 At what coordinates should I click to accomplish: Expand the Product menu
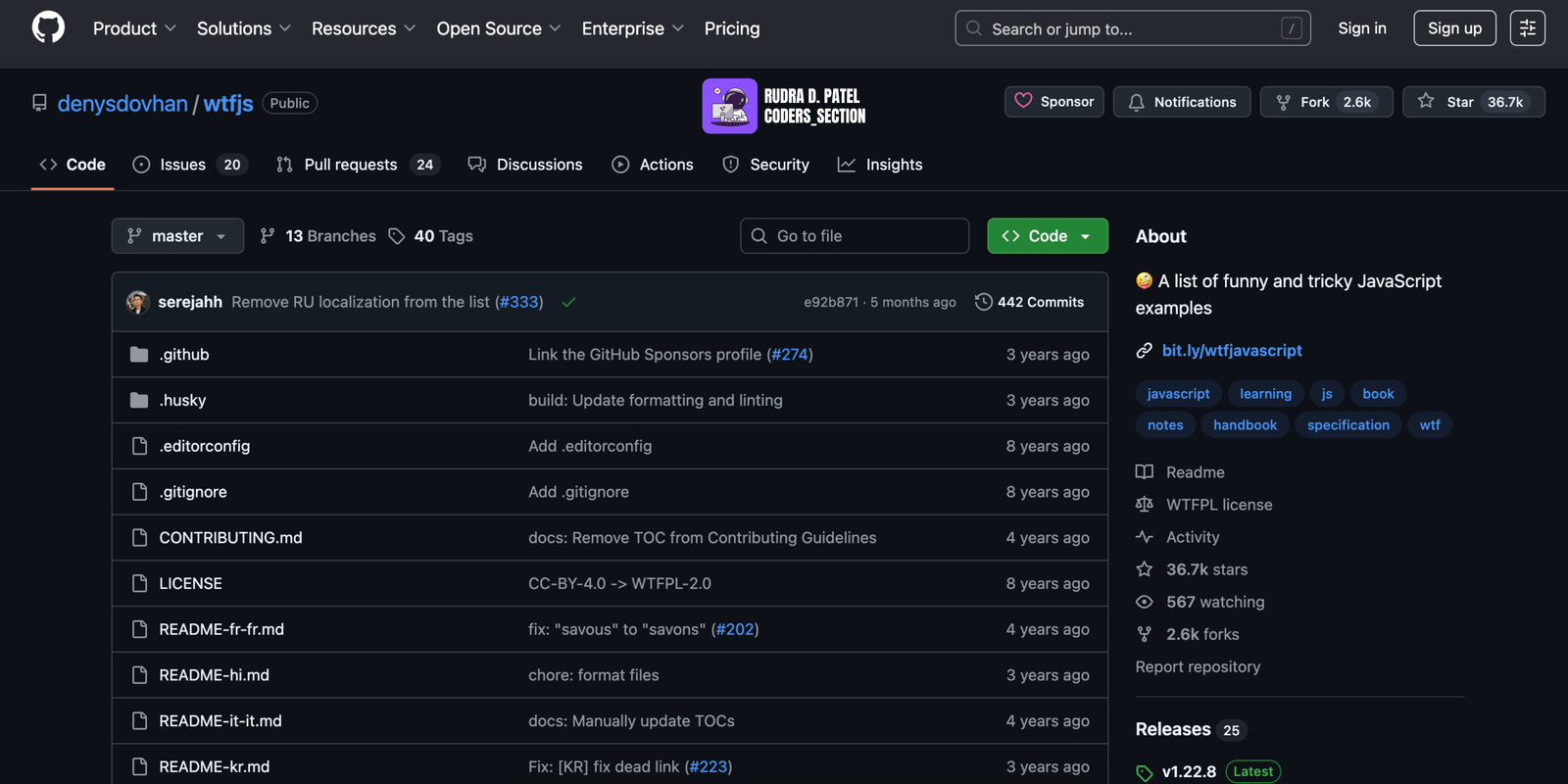coord(134,28)
